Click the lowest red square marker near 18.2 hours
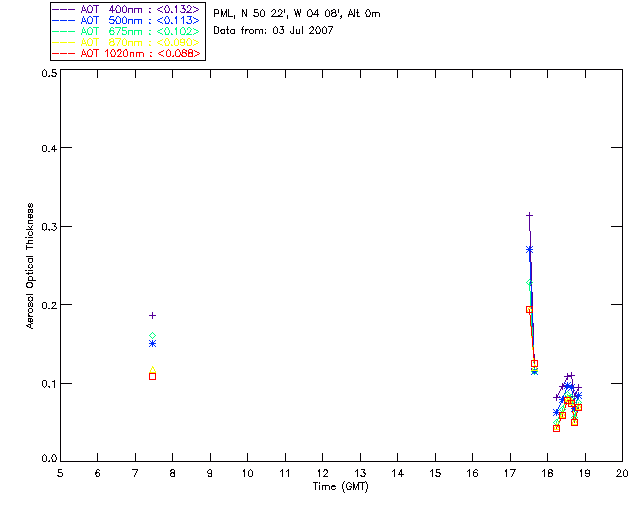The image size is (640, 512). [x=556, y=428]
